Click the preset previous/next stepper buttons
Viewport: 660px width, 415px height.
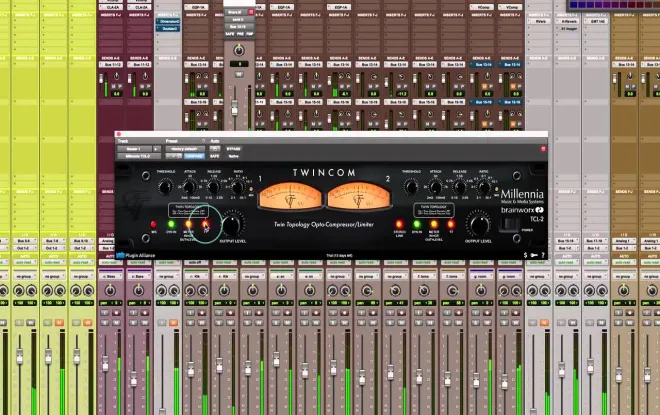(173, 156)
